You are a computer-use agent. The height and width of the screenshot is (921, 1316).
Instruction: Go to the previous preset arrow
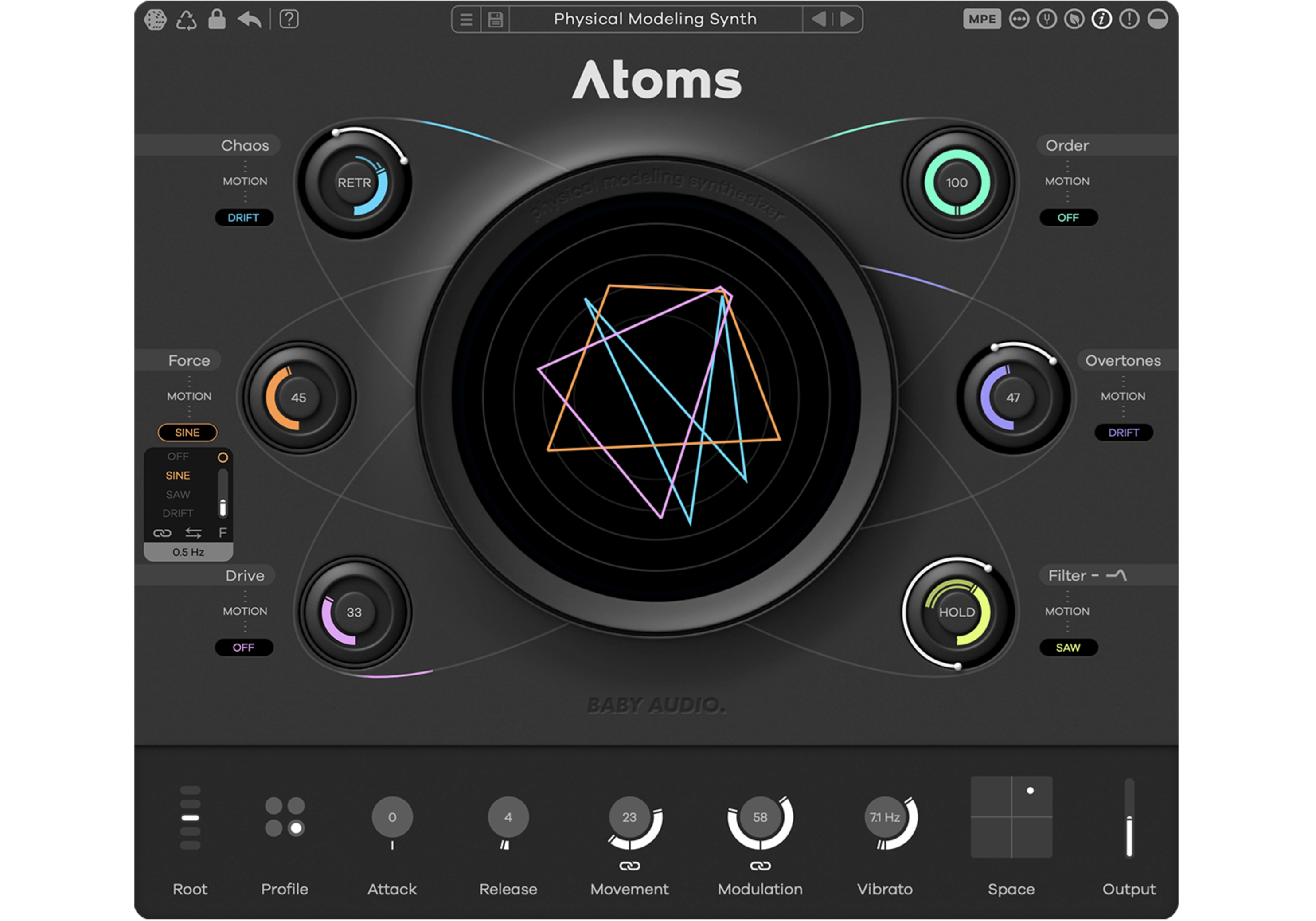click(819, 20)
